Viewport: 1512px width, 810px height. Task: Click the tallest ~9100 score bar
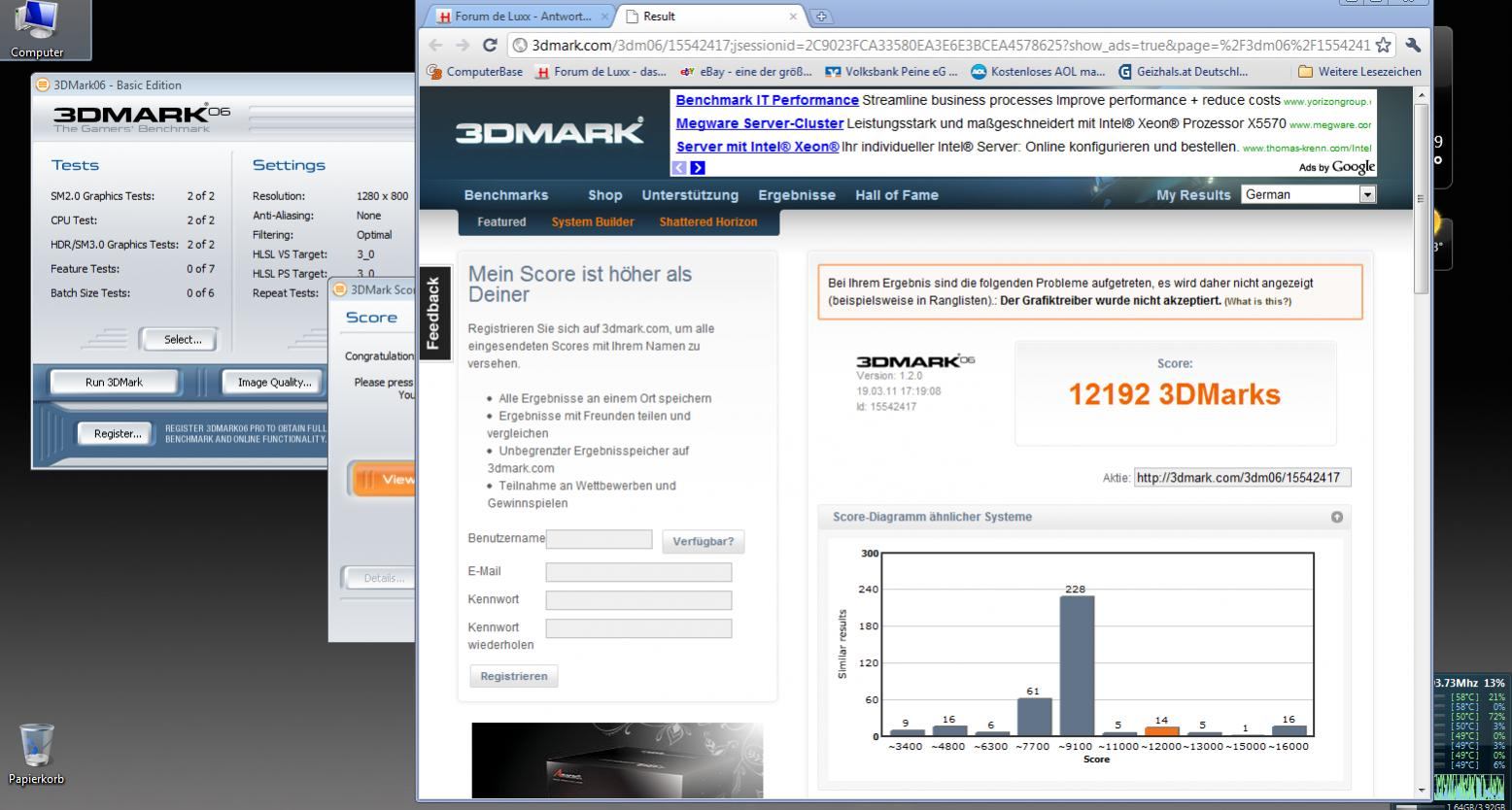1077,666
